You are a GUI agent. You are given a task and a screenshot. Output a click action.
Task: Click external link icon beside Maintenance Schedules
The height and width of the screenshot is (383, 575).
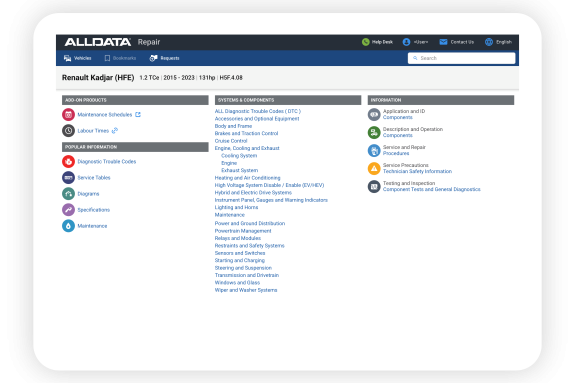[138, 114]
